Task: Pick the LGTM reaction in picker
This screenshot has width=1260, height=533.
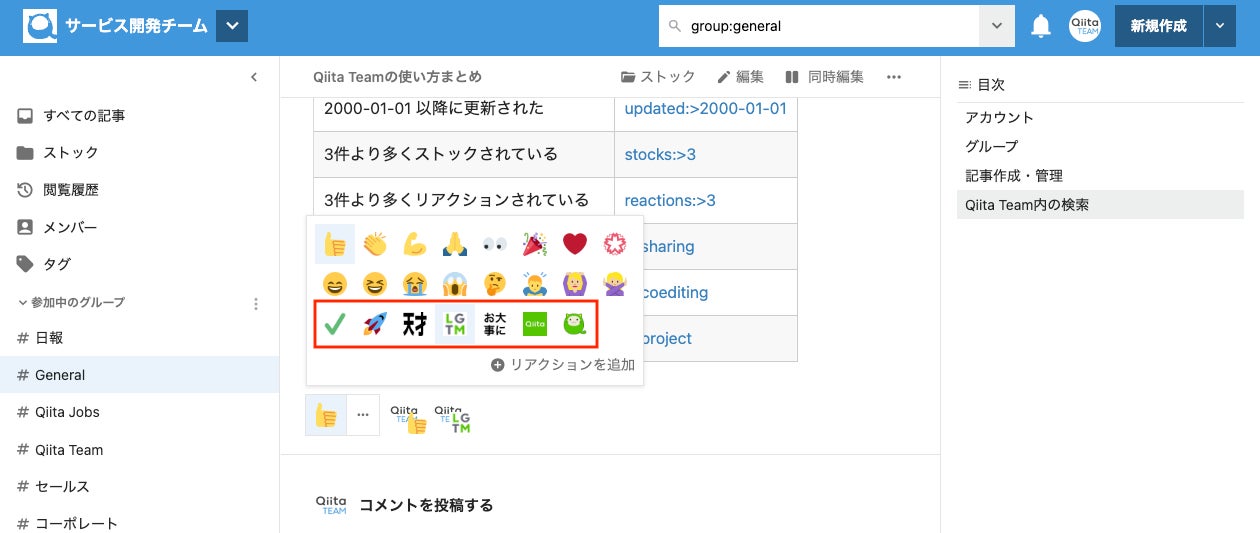Action: pos(455,324)
